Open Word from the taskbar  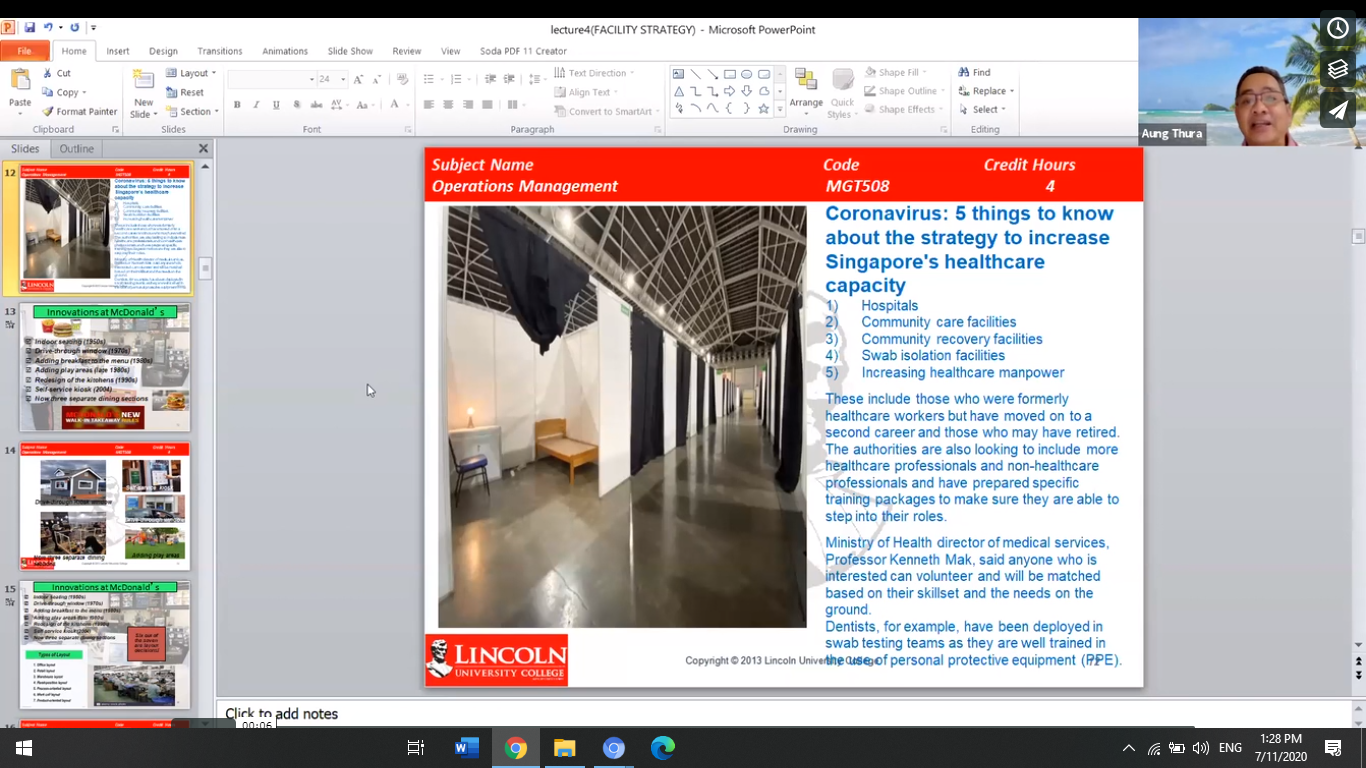point(466,748)
